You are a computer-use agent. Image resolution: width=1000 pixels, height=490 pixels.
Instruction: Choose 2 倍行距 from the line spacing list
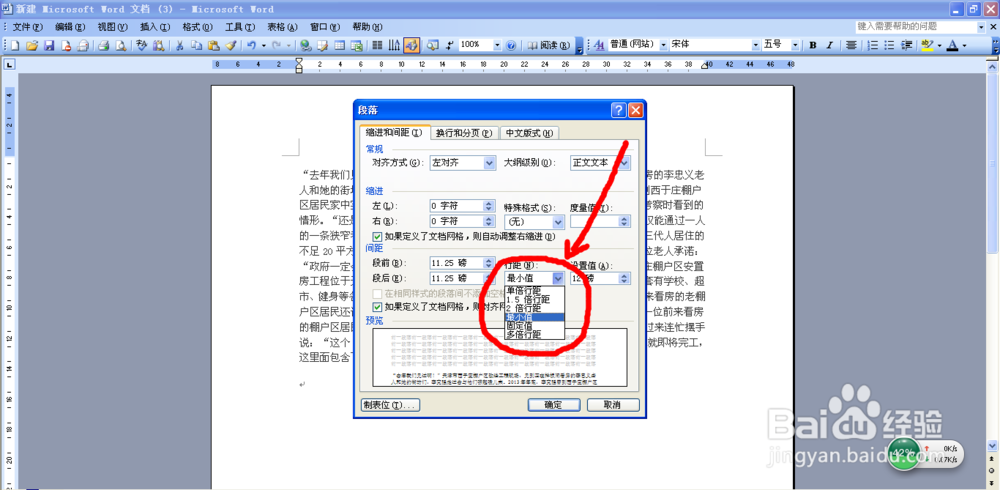[x=534, y=308]
